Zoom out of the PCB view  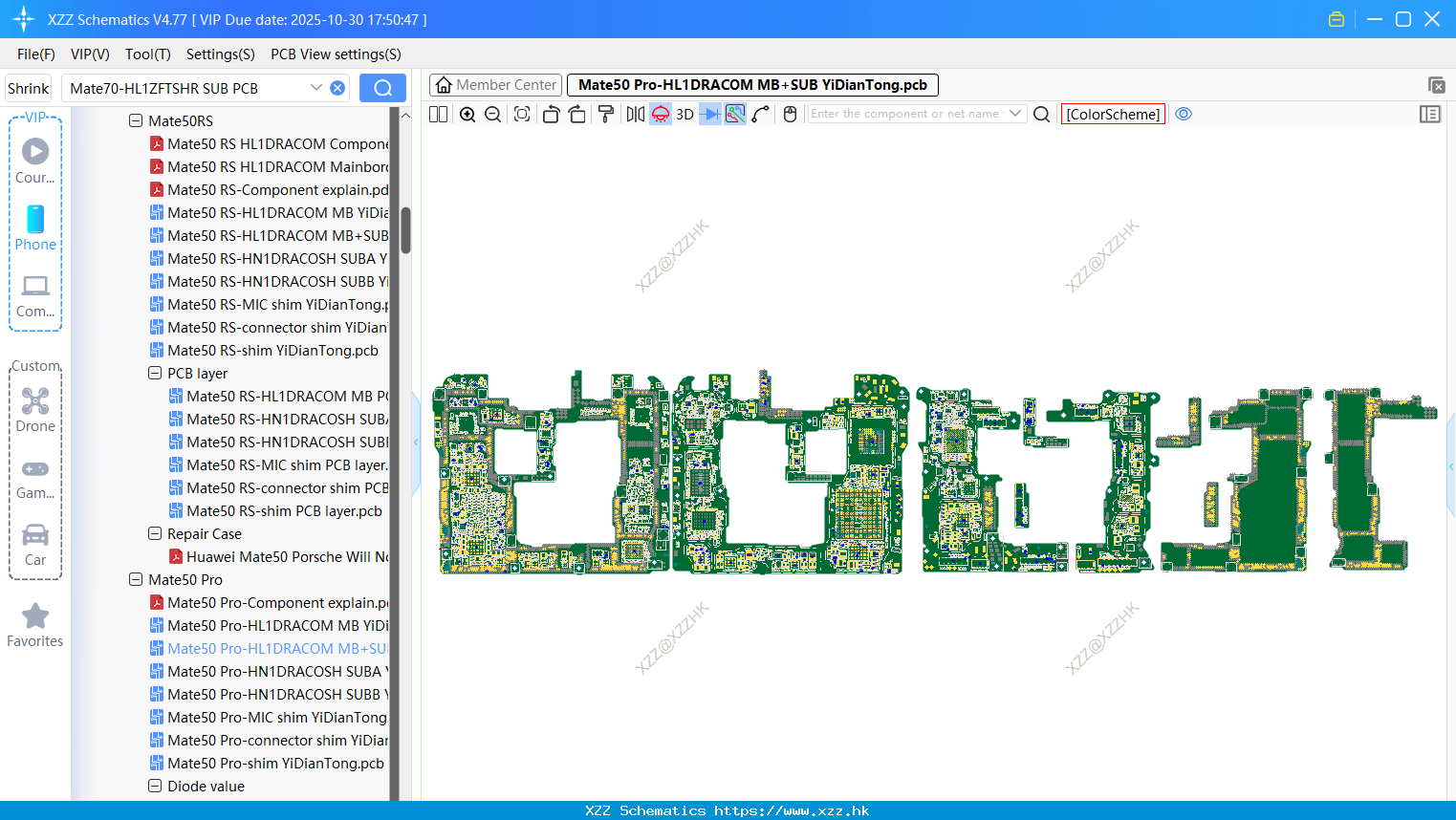click(x=493, y=114)
